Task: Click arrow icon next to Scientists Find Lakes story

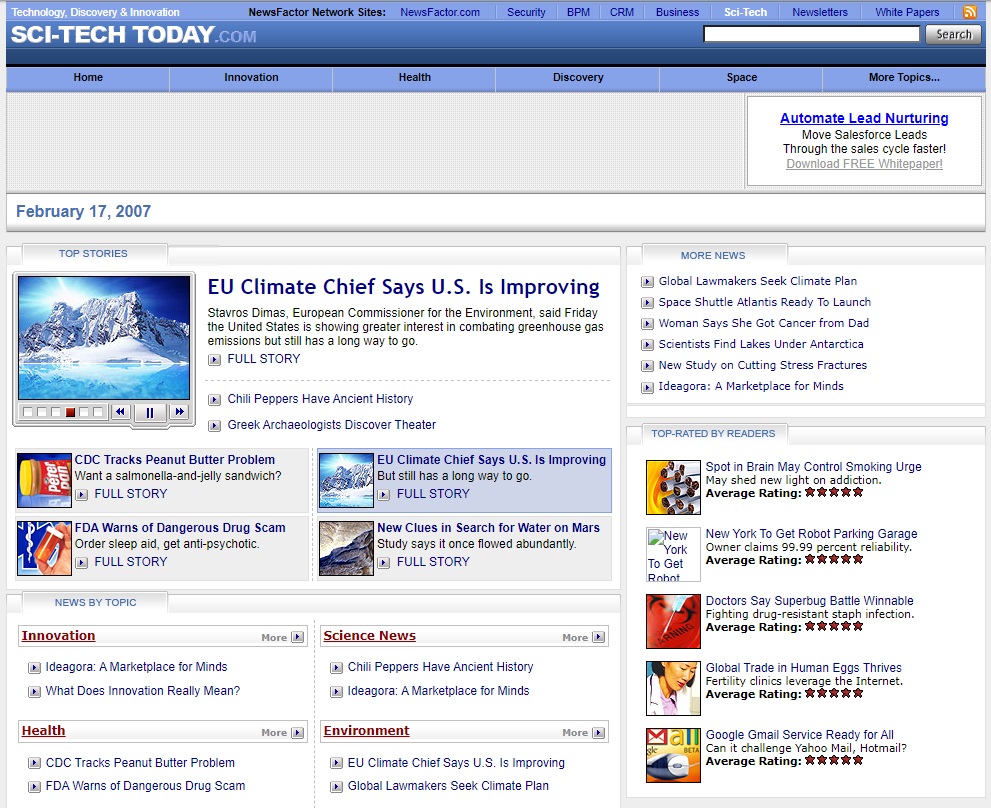Action: [647, 345]
